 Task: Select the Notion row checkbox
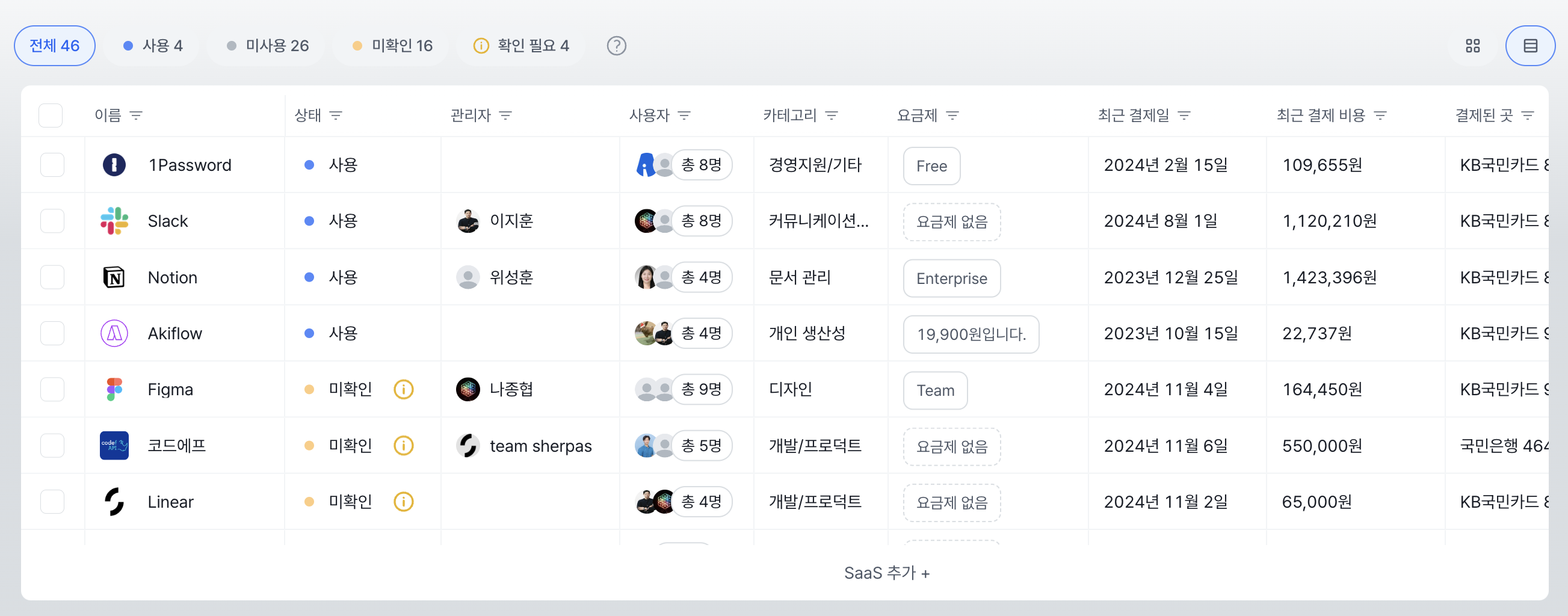point(52,277)
